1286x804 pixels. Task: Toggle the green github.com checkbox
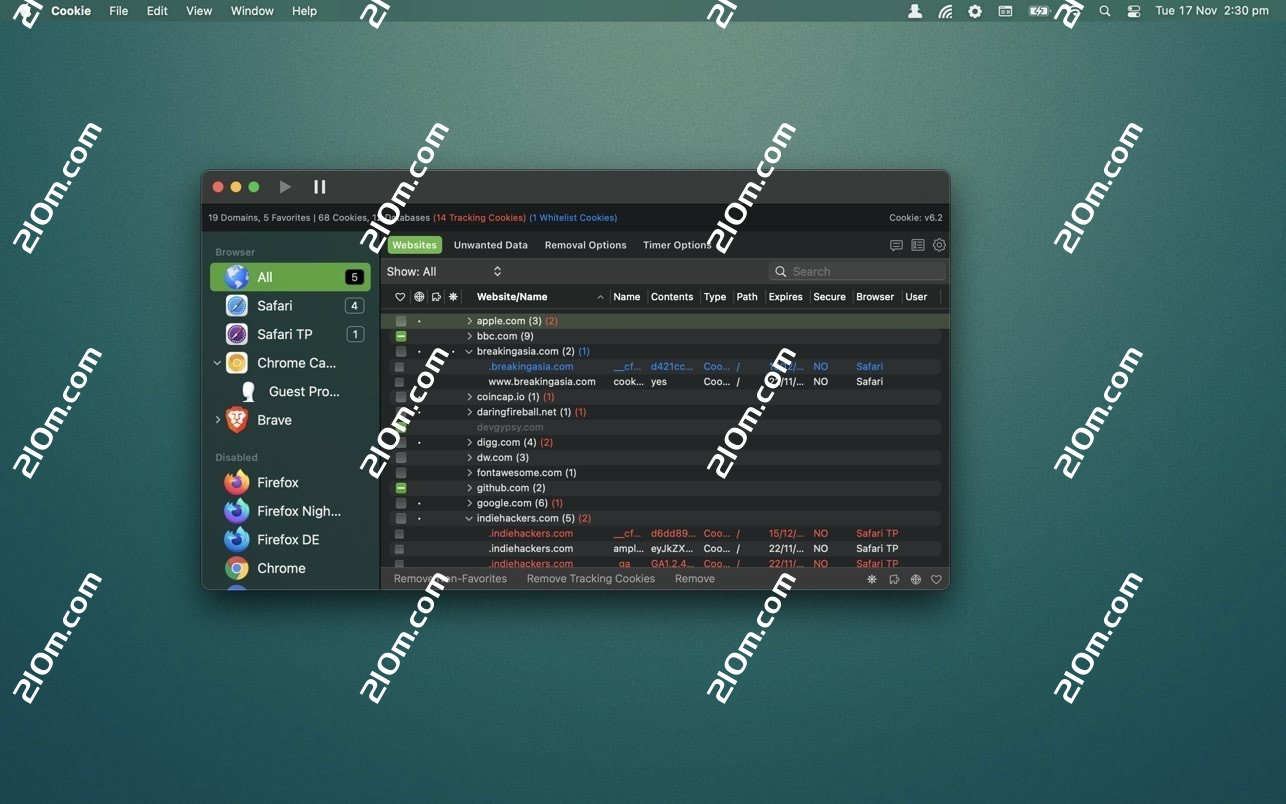[x=401, y=488]
